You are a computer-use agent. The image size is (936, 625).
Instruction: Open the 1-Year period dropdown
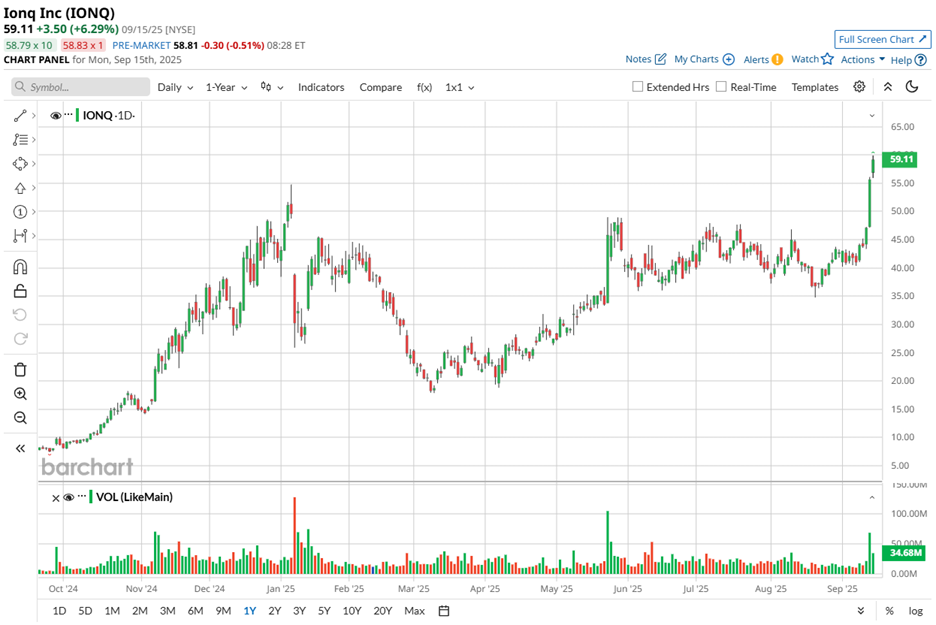(x=226, y=87)
